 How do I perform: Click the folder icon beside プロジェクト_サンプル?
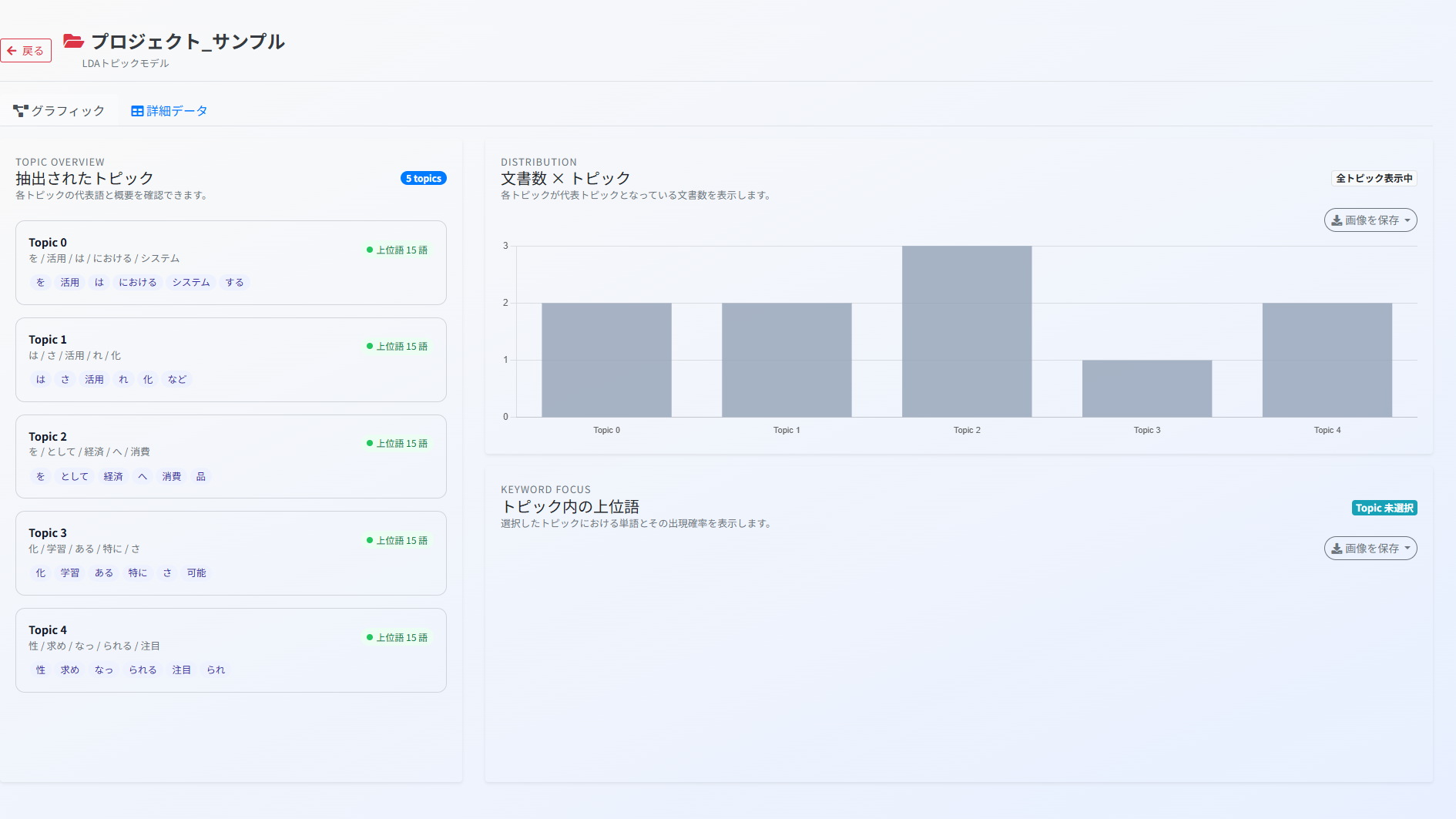[x=74, y=42]
